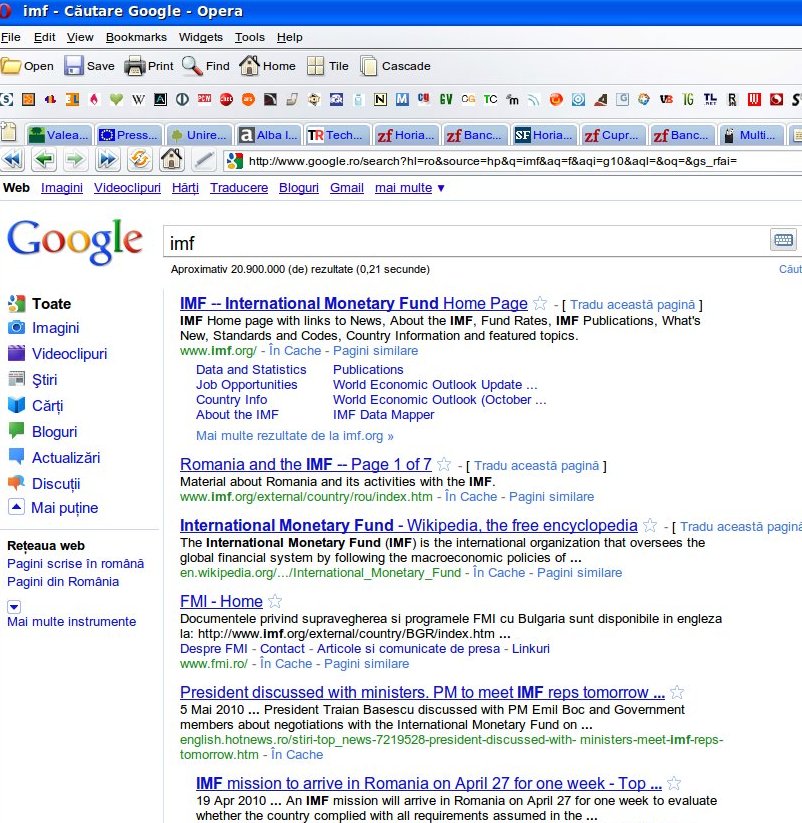
Task: Click the Rewind navigation button
Action: pyautogui.click(x=13, y=160)
